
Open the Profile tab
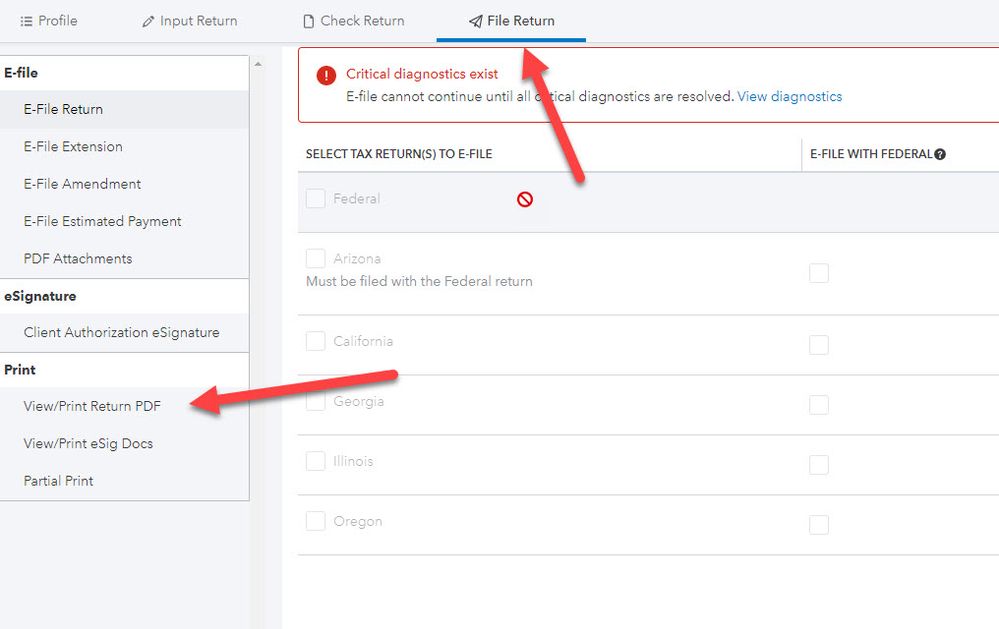coord(49,21)
